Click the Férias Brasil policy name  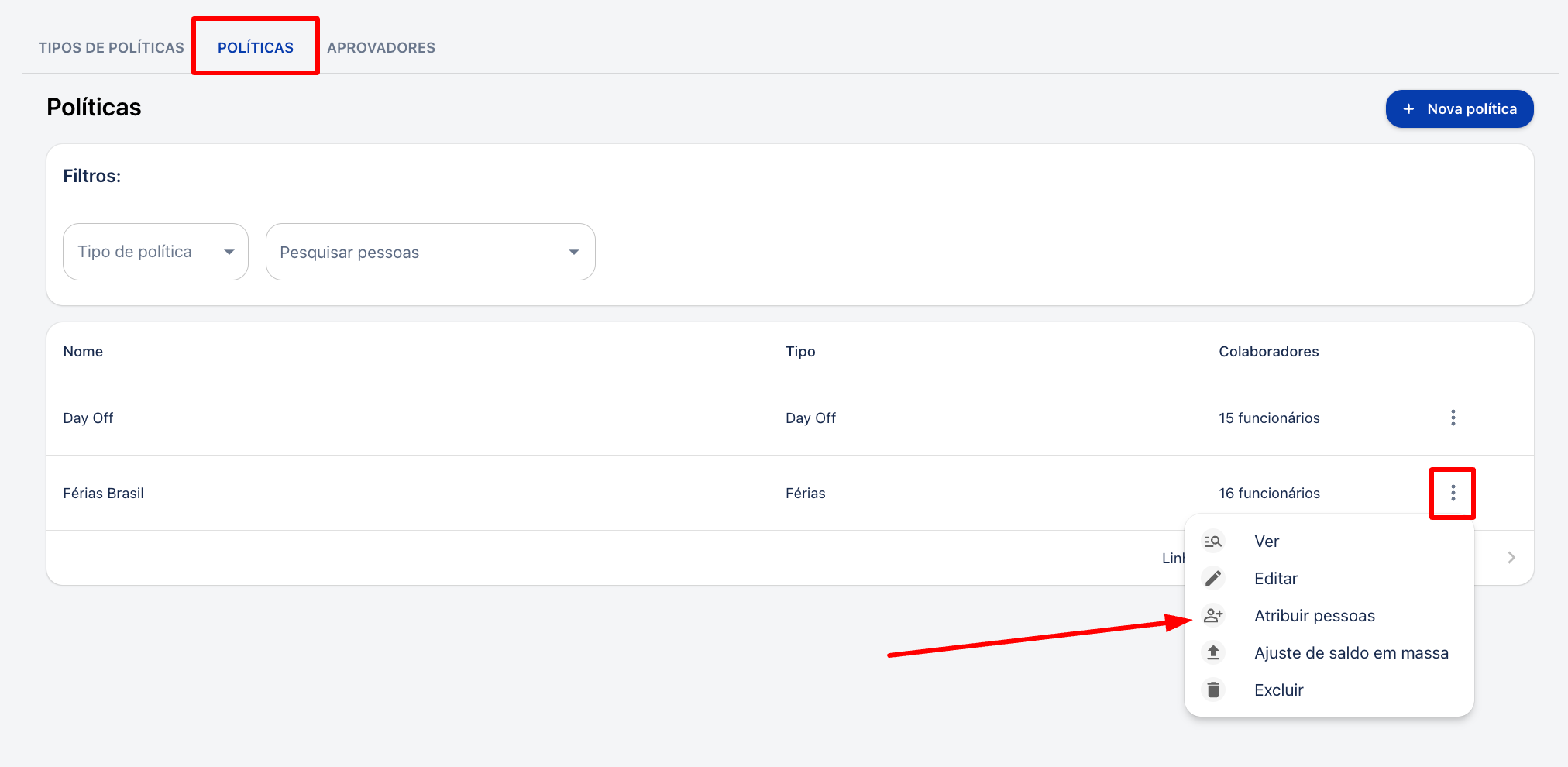pyautogui.click(x=104, y=494)
